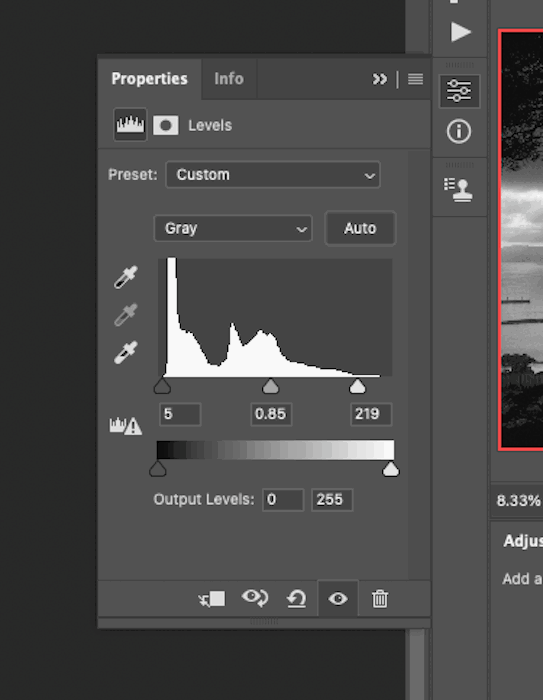This screenshot has height=700, width=543.
Task: Select the Levels adjustment histogram icon
Action: coord(130,125)
